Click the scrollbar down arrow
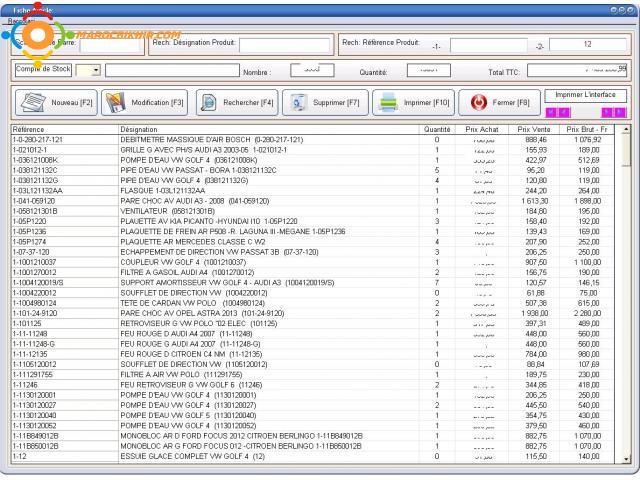This screenshot has height=480, width=640. (626, 459)
